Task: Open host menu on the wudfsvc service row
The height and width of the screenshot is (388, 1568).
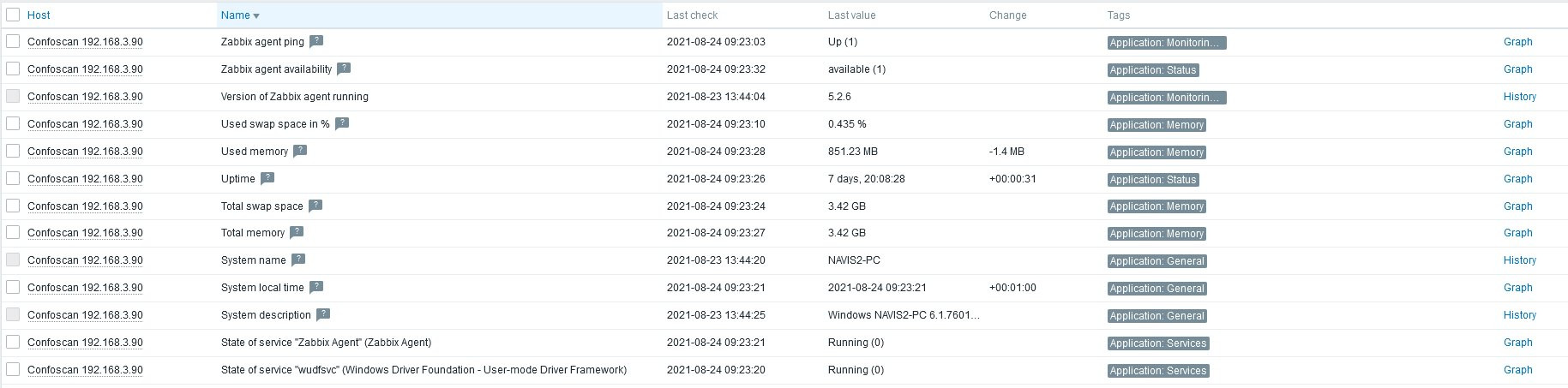Action: tap(85, 370)
